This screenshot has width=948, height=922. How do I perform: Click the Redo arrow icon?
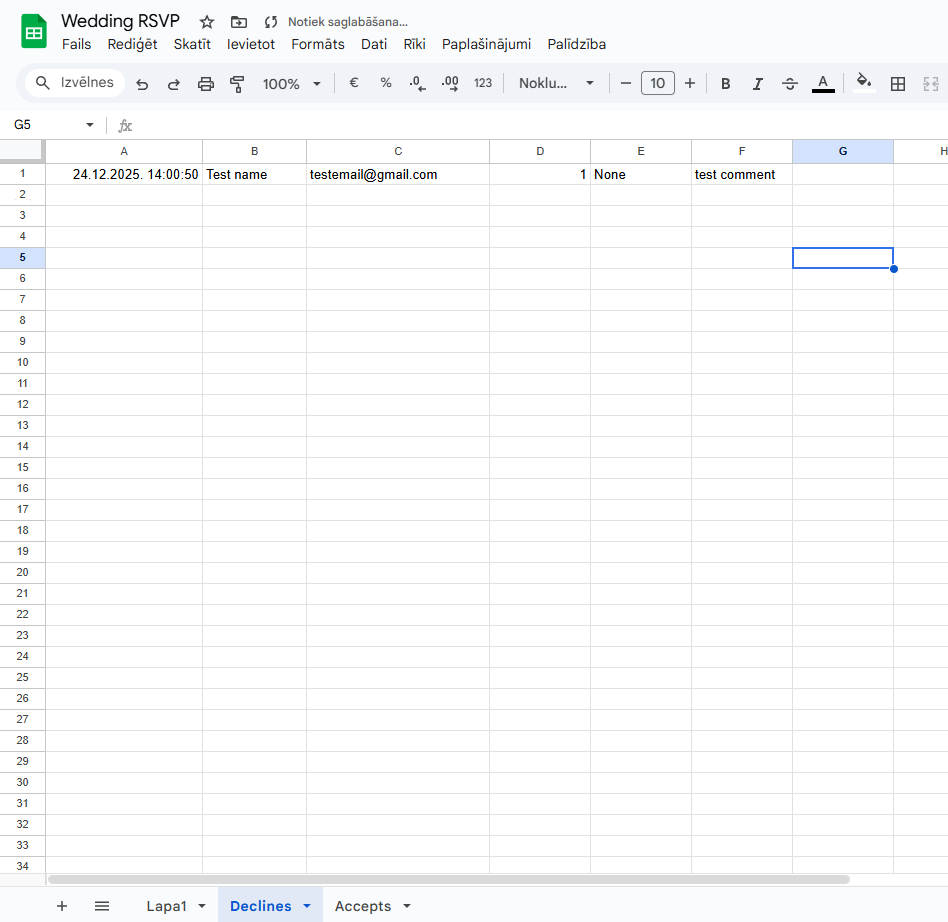(x=174, y=84)
